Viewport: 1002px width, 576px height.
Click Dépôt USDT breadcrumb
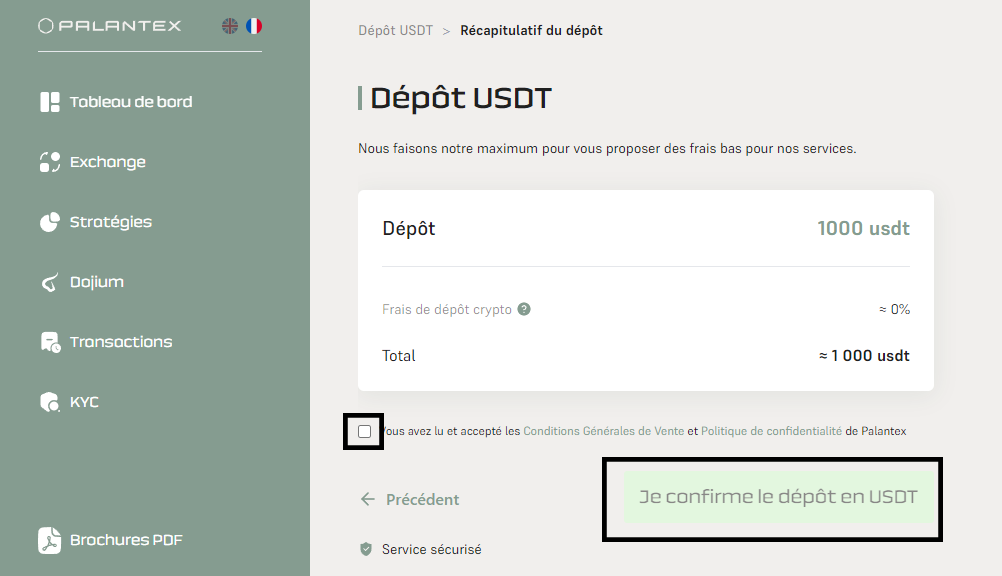pyautogui.click(x=396, y=31)
